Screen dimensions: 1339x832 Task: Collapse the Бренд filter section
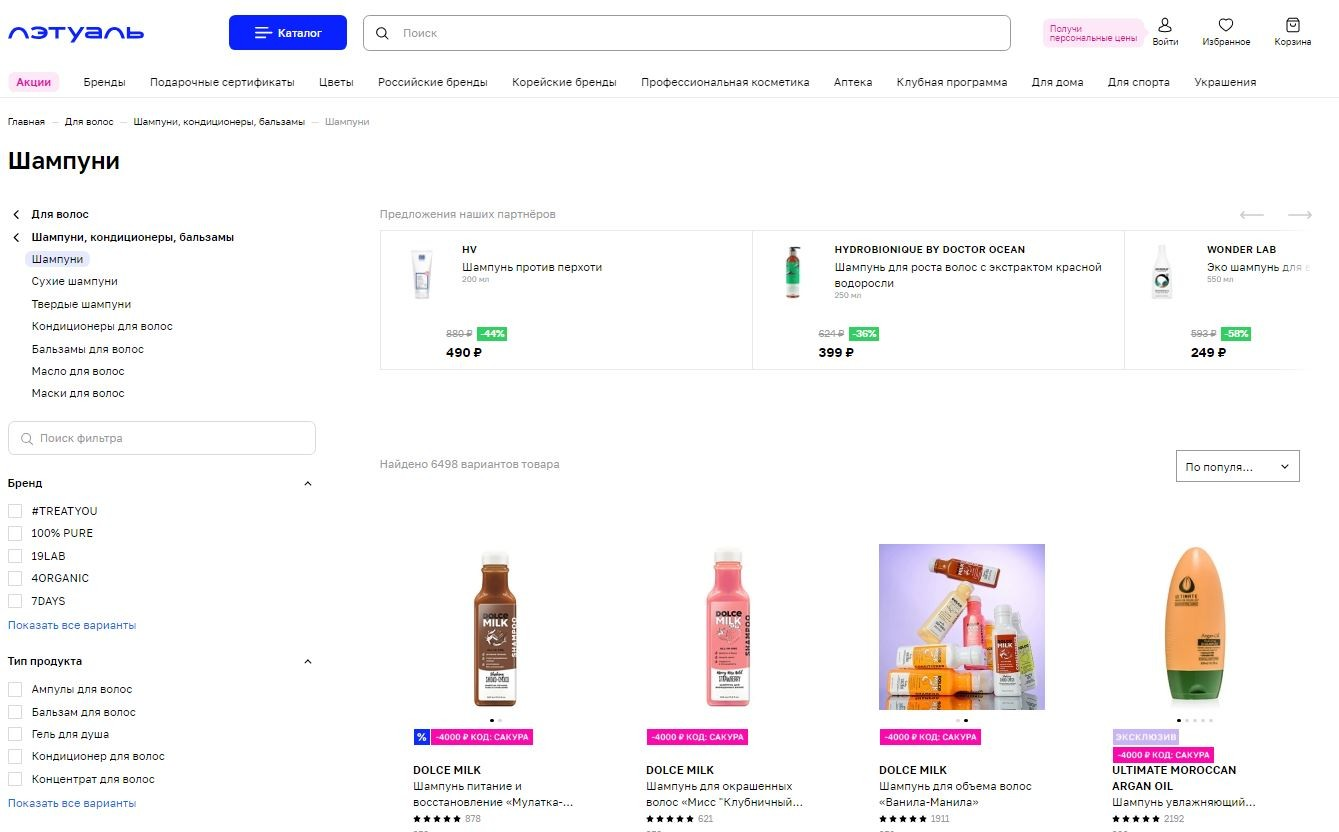308,483
